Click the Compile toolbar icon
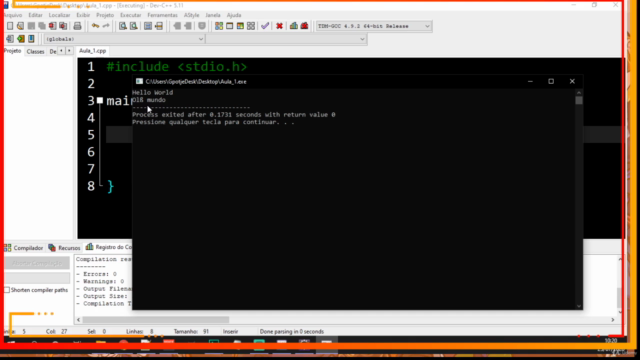640x360 pixels. [219, 26]
